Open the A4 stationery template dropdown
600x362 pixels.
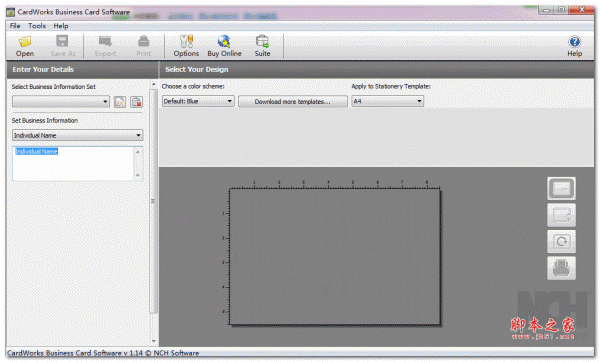(387, 101)
